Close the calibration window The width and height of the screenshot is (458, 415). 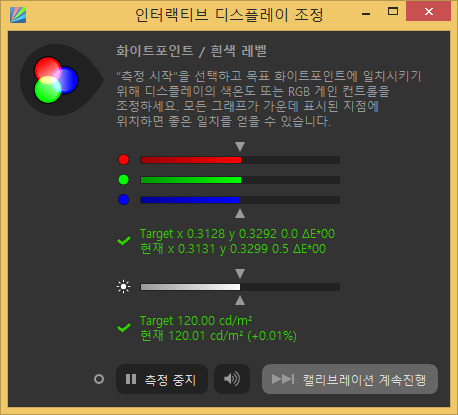point(429,12)
